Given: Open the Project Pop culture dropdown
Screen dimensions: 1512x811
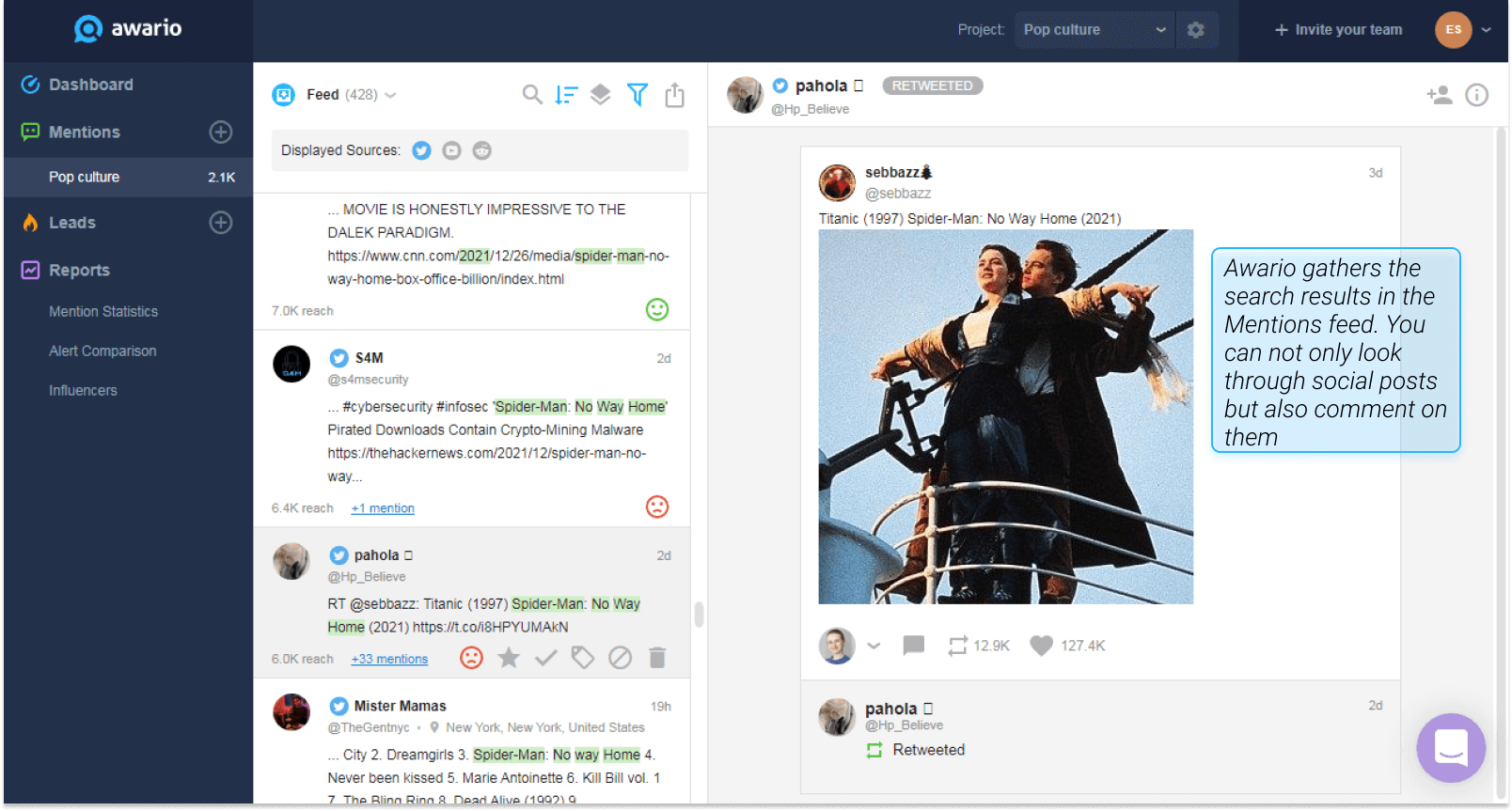Looking at the screenshot, I should tap(1095, 30).
